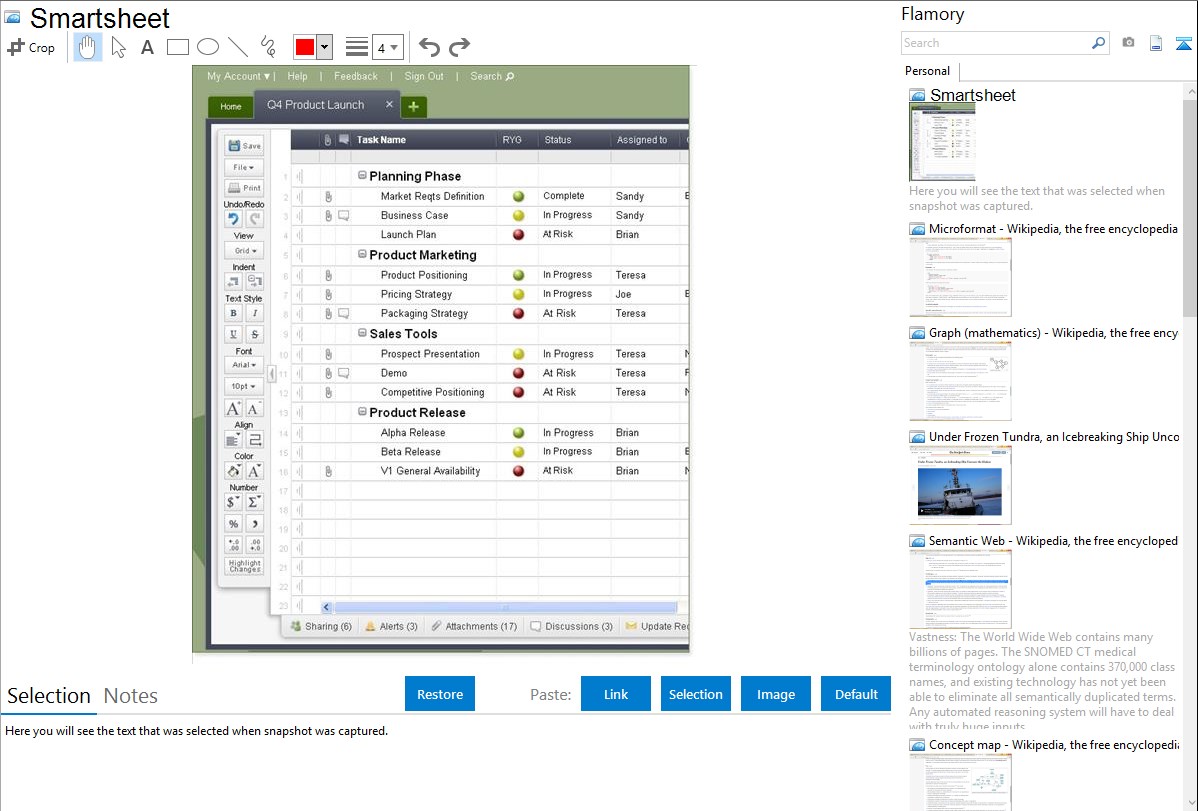Click the indent icon under Indent
This screenshot has height=811, width=1198.
pyautogui.click(x=254, y=281)
